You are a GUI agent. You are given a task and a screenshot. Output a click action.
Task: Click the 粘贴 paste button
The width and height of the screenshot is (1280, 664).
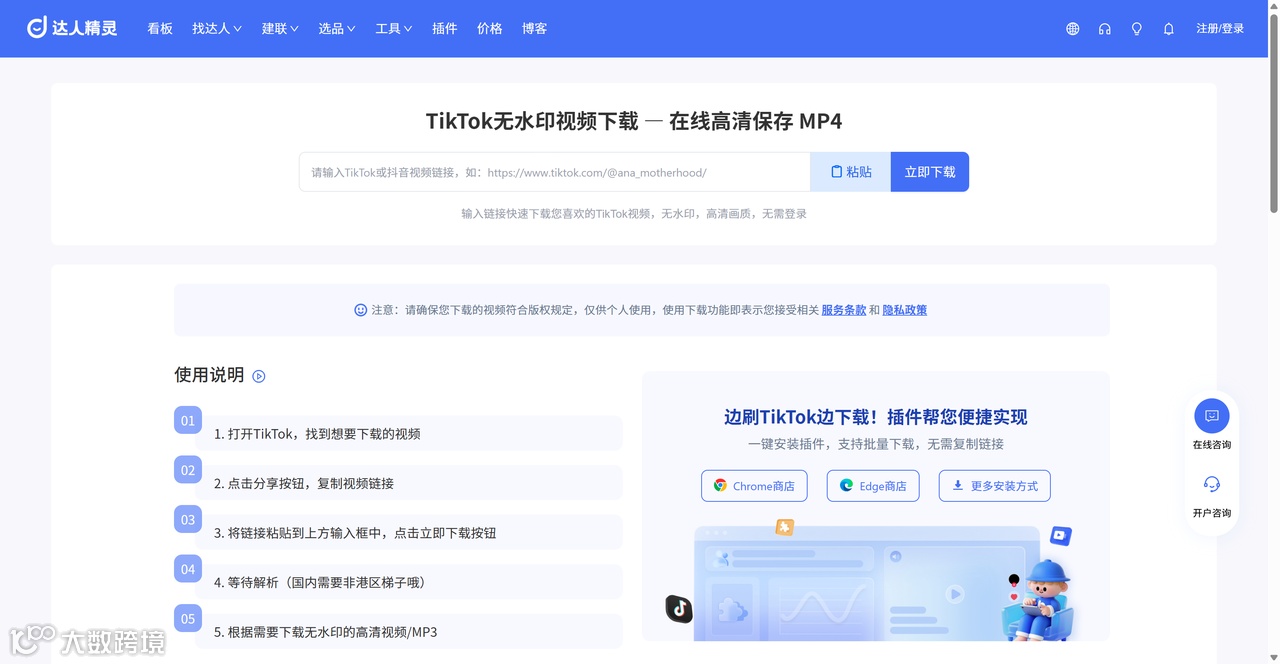point(851,172)
